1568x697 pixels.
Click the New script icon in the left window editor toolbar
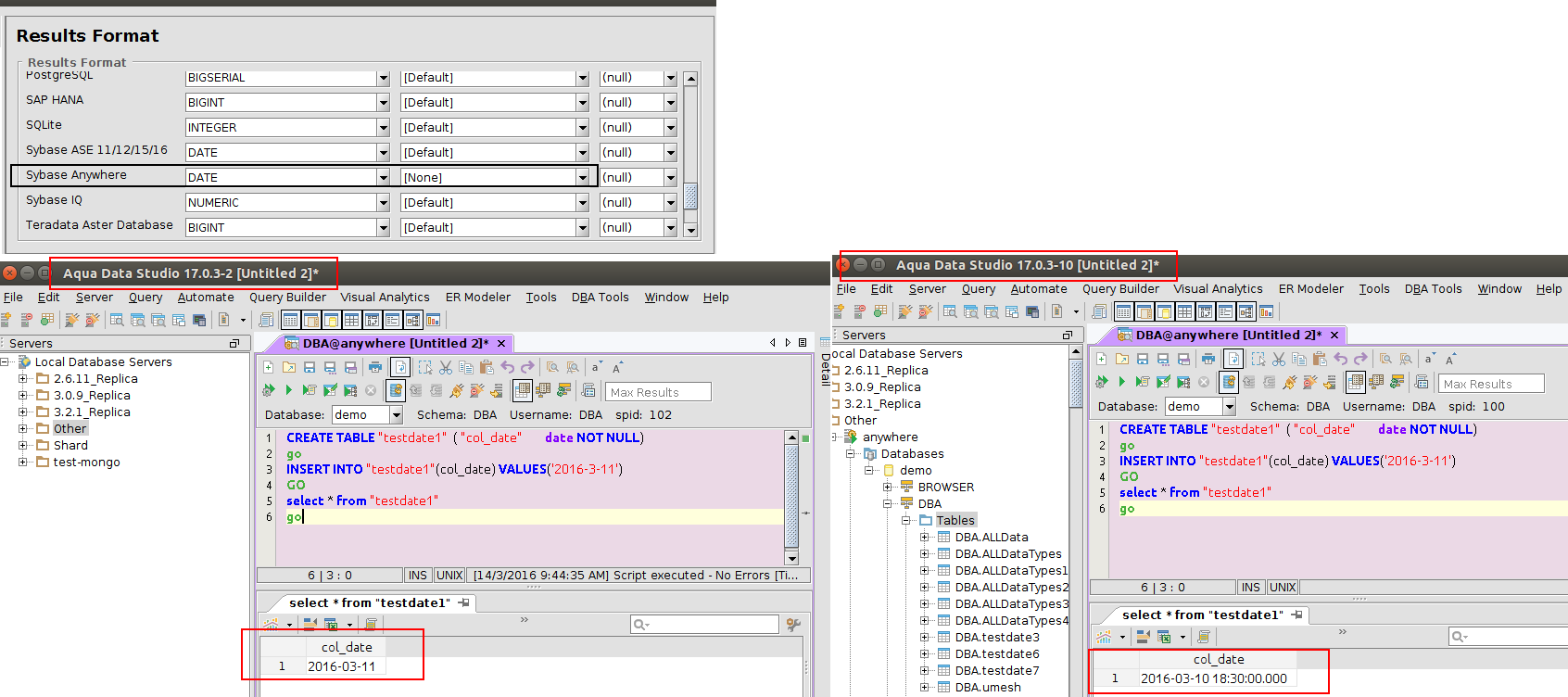point(269,367)
